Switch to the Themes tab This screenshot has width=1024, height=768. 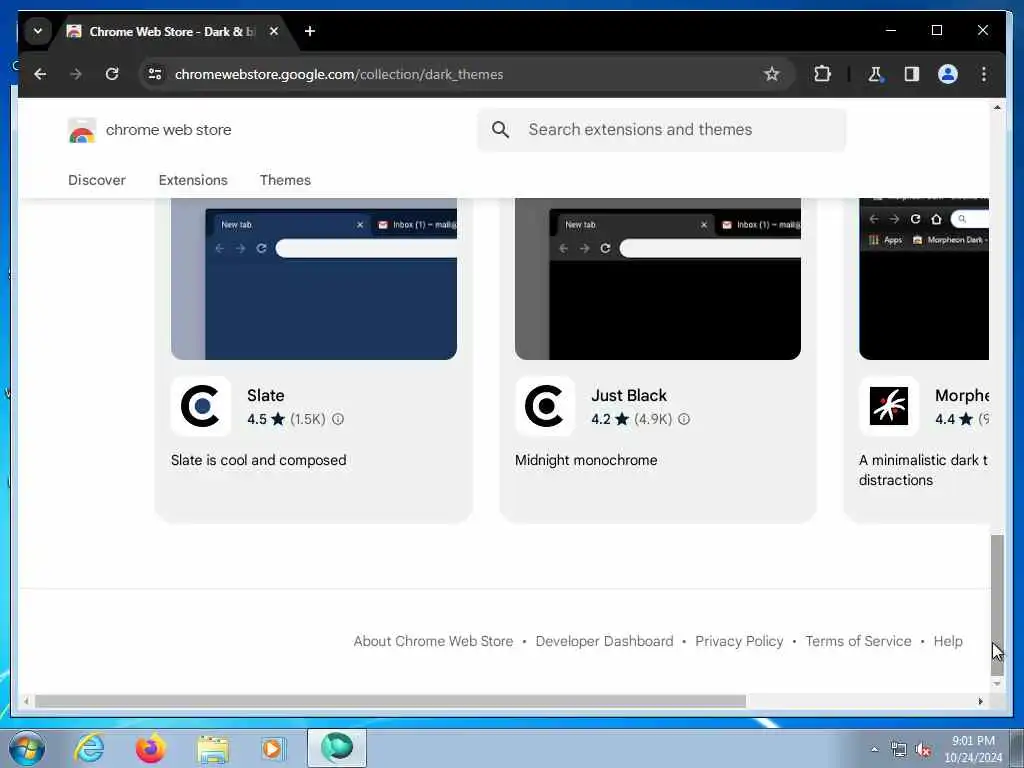pyautogui.click(x=285, y=180)
